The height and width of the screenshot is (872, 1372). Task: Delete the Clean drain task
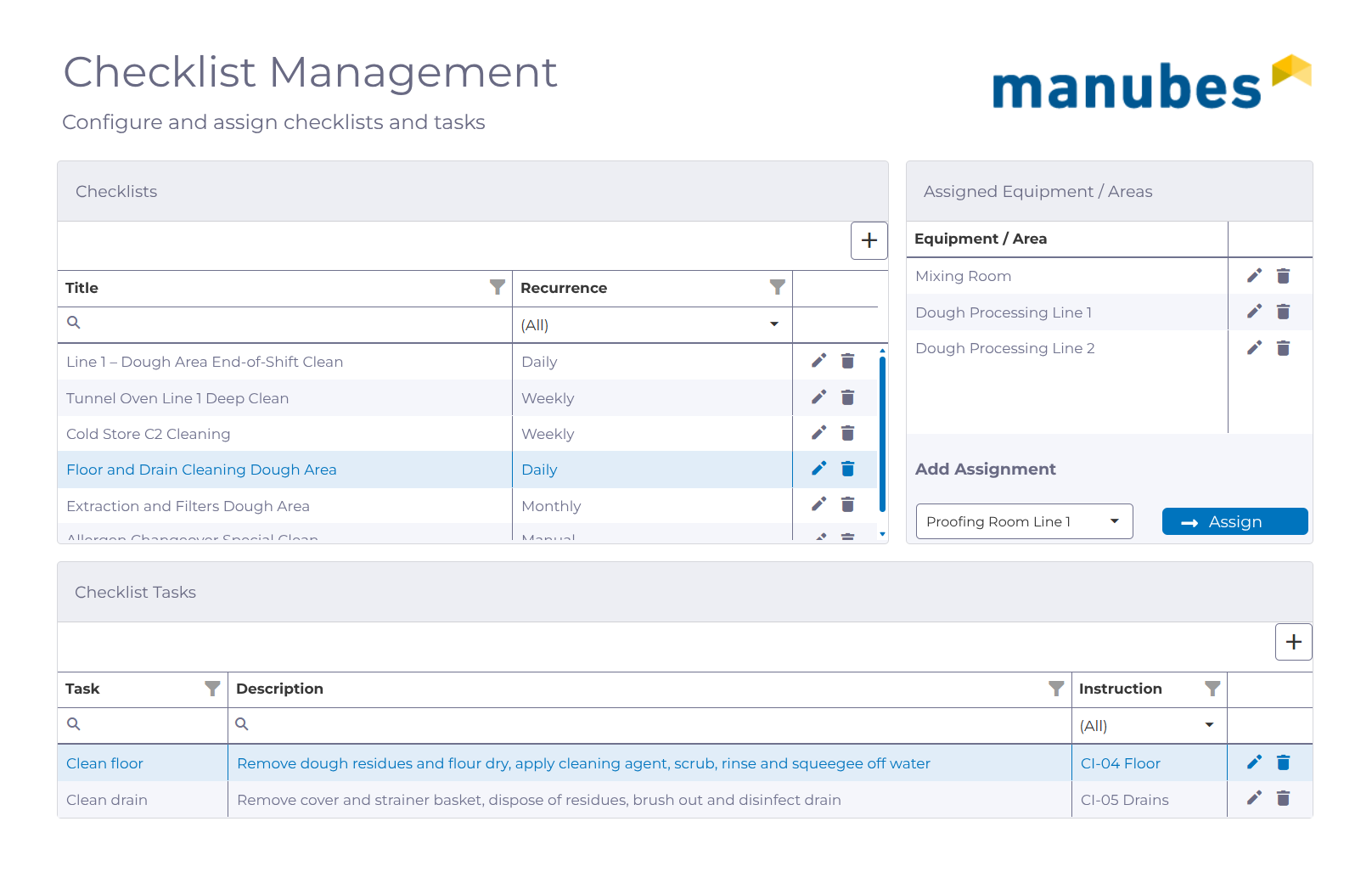[1283, 798]
